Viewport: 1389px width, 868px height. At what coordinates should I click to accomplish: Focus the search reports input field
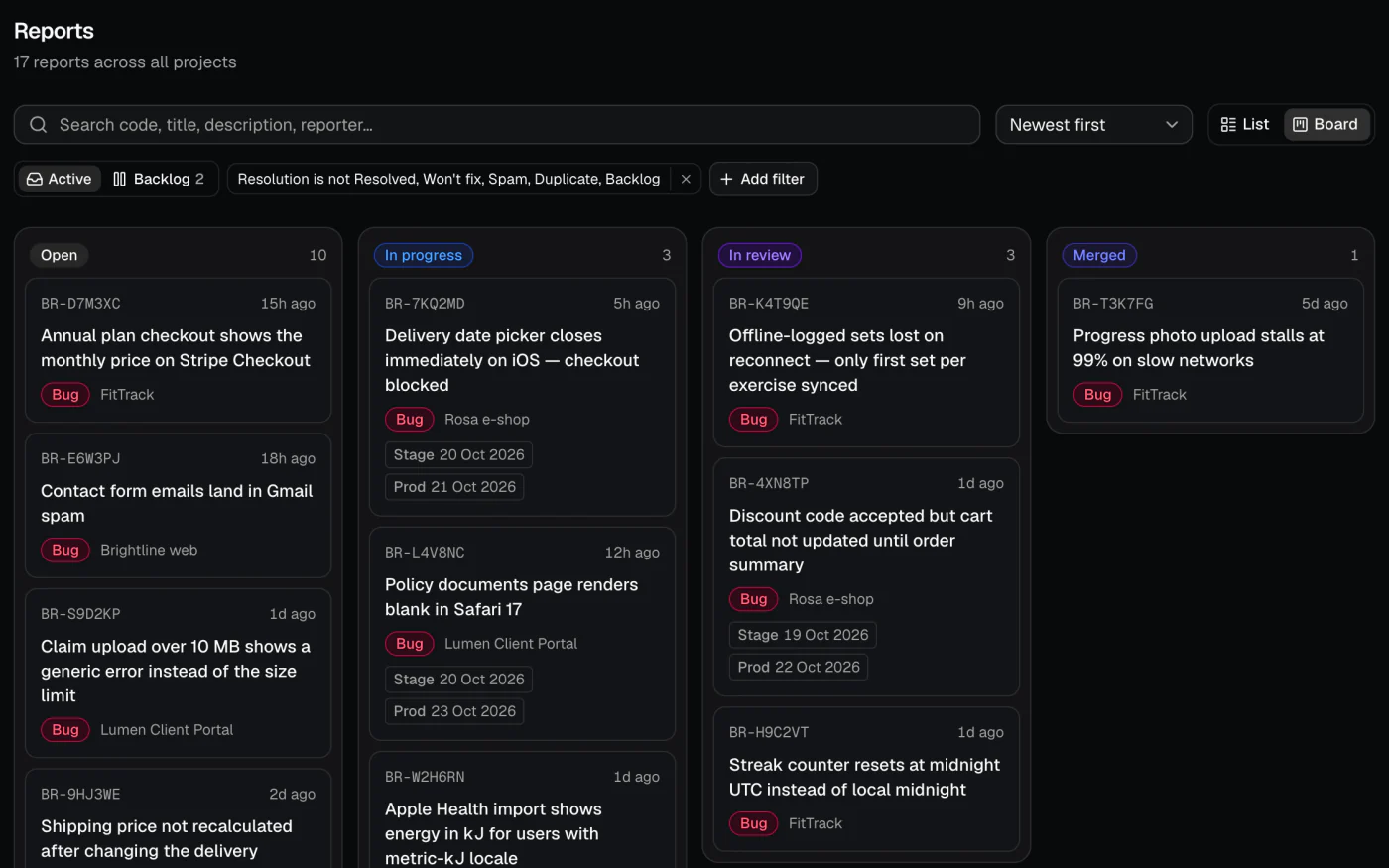click(497, 125)
